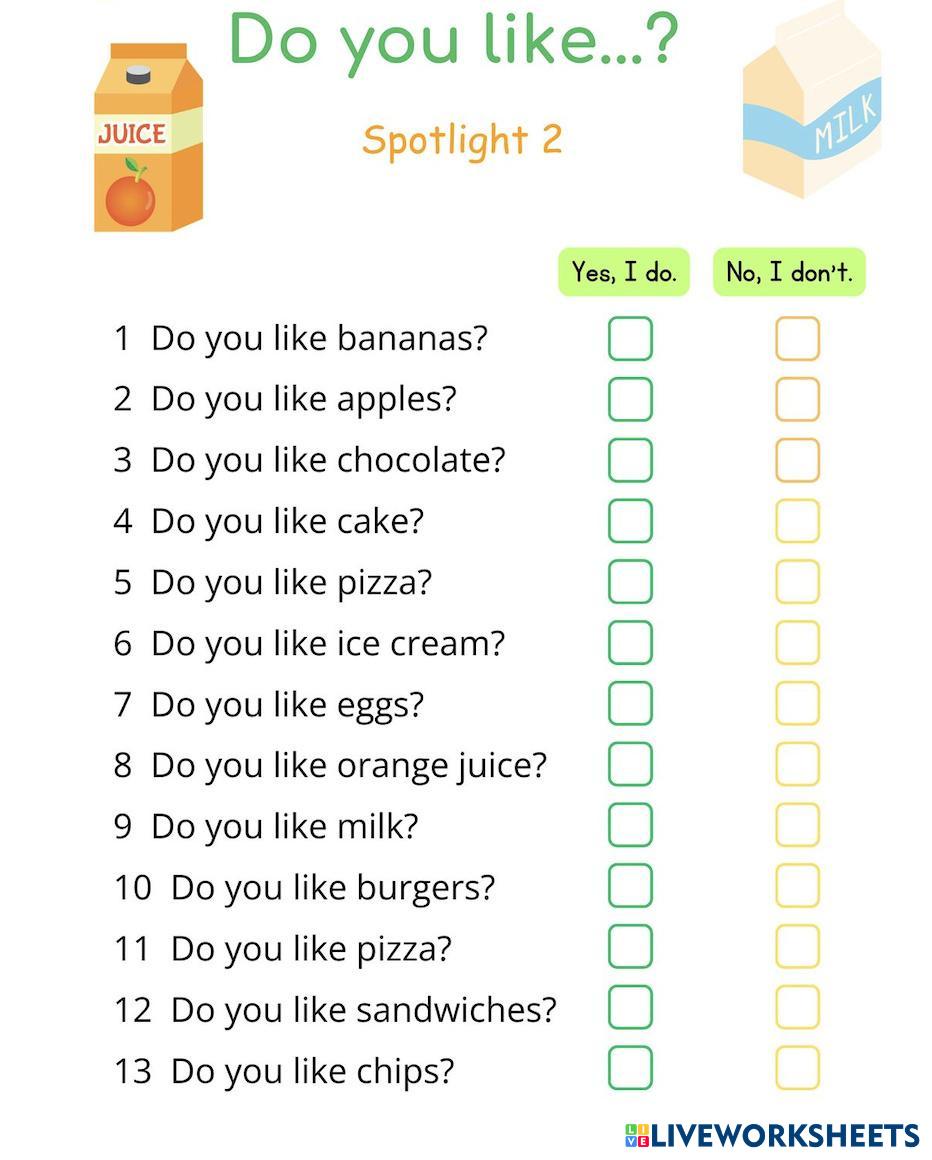932x1160 pixels.
Task: Tick 'No, I don't' for ice cream
Action: pos(797,643)
